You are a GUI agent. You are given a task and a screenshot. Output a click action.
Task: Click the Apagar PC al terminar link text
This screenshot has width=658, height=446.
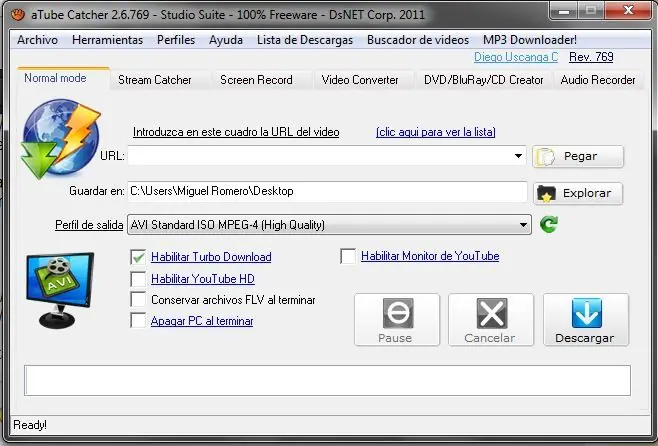point(202,321)
